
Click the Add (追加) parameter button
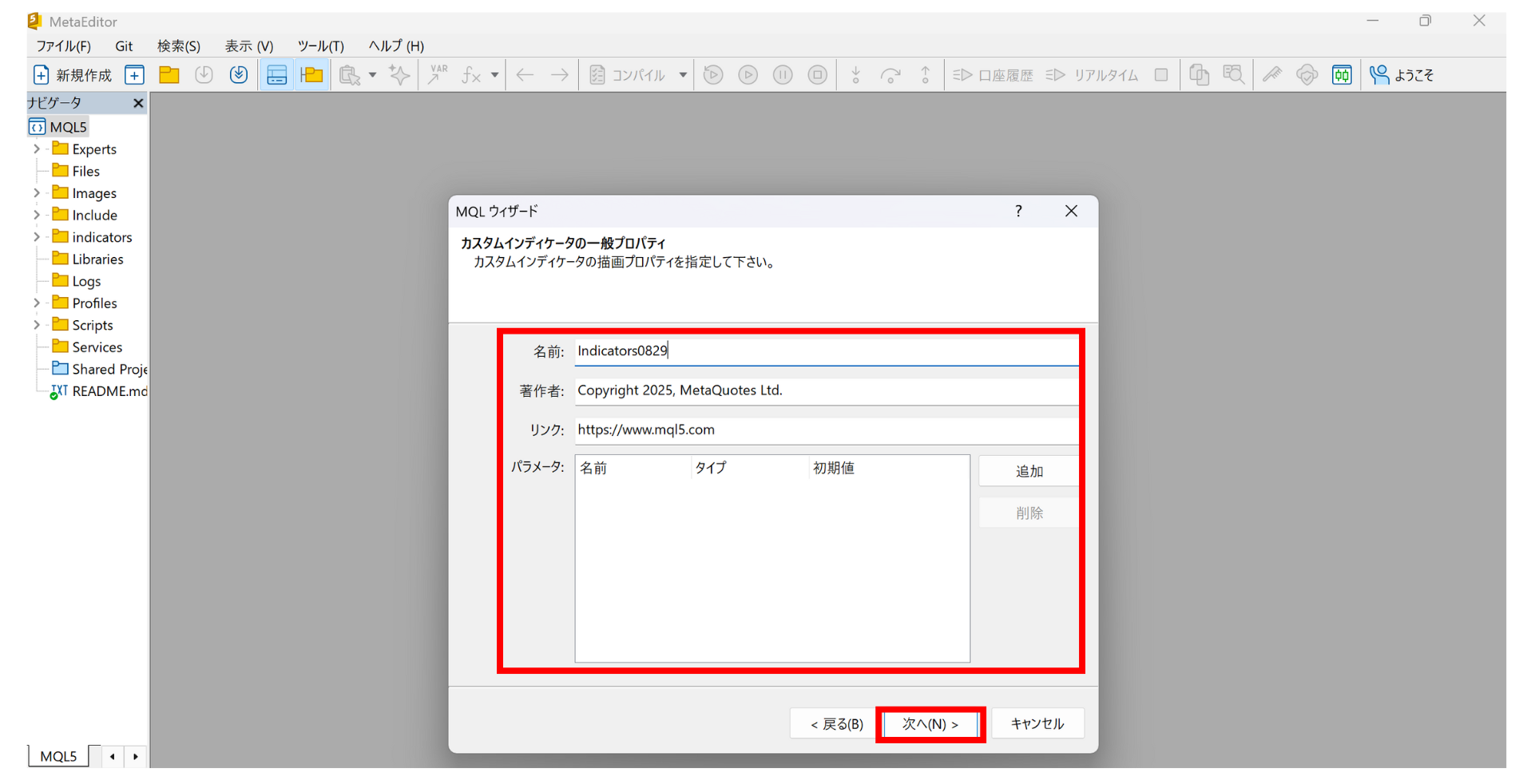click(1029, 471)
